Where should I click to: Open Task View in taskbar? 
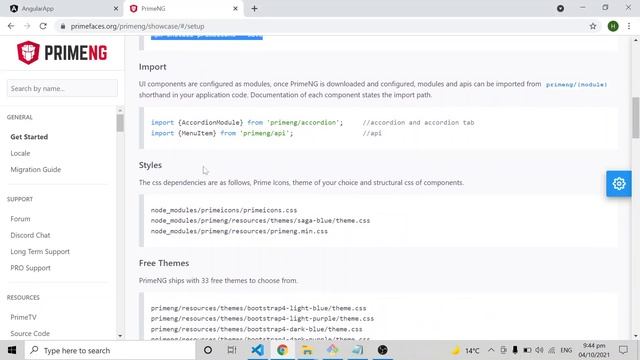point(232,350)
